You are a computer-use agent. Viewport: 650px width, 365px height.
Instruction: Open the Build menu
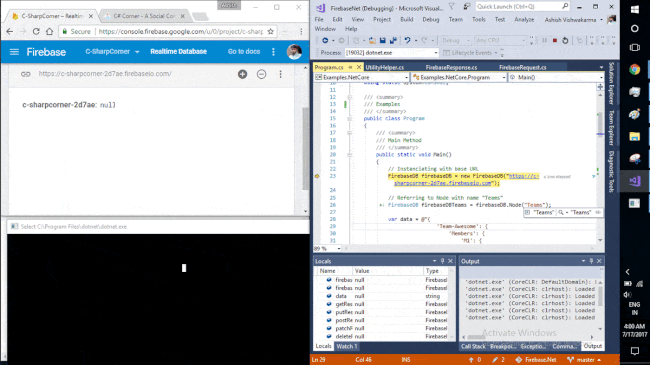[407, 19]
